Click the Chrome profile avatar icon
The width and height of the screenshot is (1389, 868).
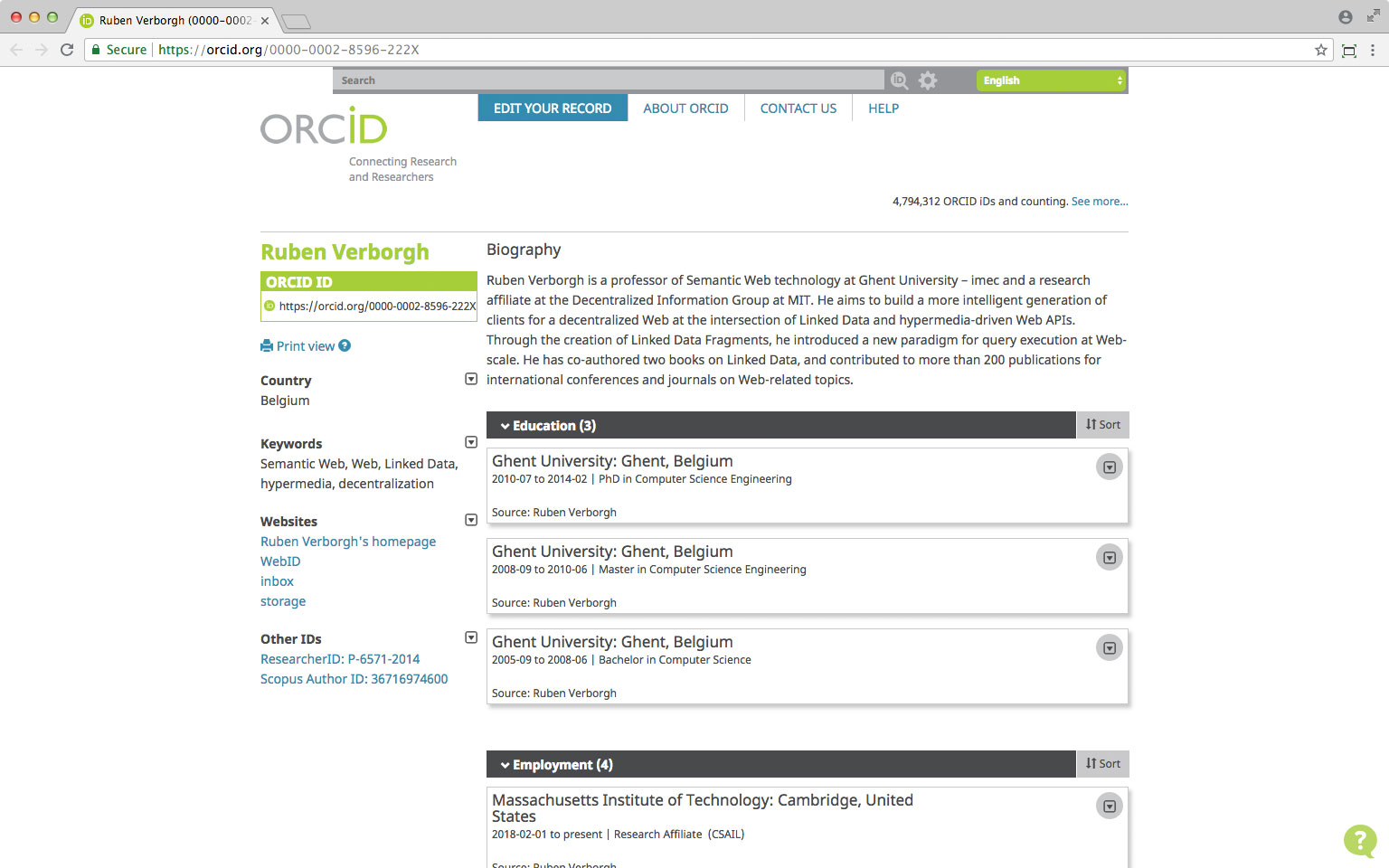point(1346,17)
